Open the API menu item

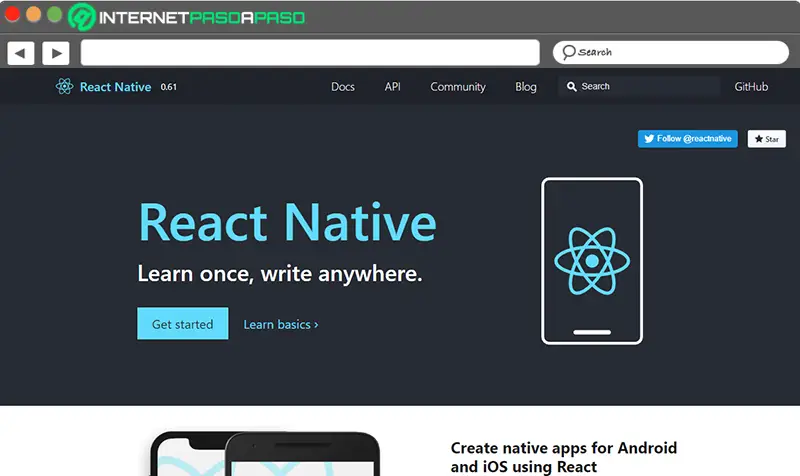(x=392, y=87)
